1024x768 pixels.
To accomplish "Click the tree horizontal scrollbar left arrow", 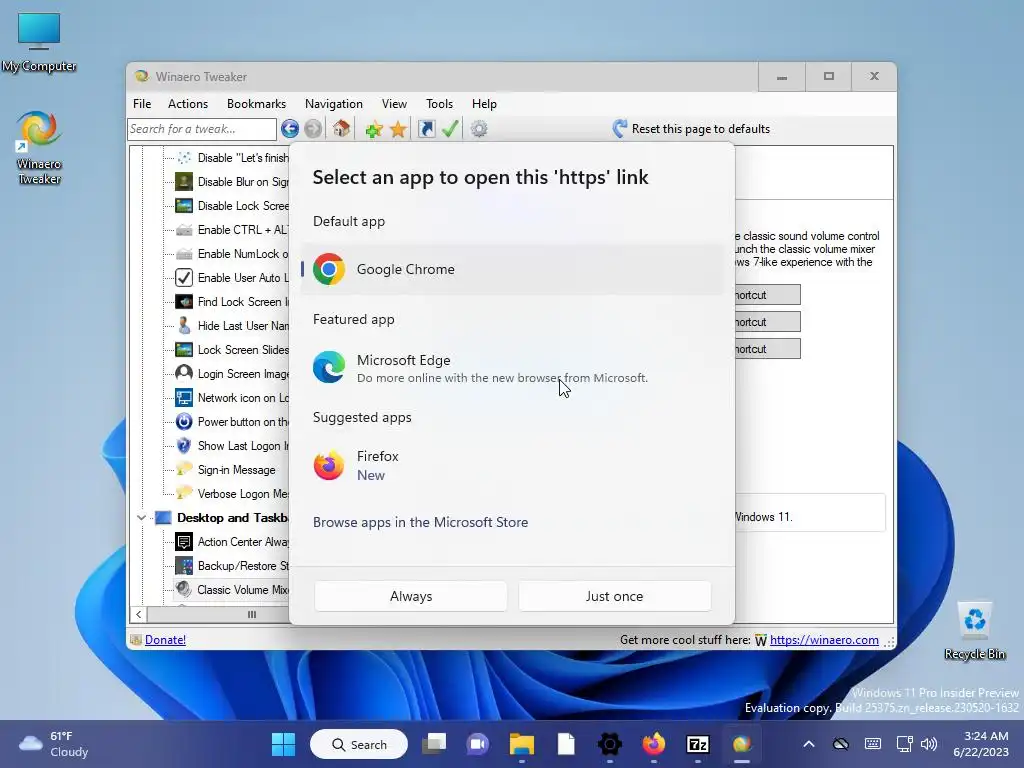I will (138, 615).
